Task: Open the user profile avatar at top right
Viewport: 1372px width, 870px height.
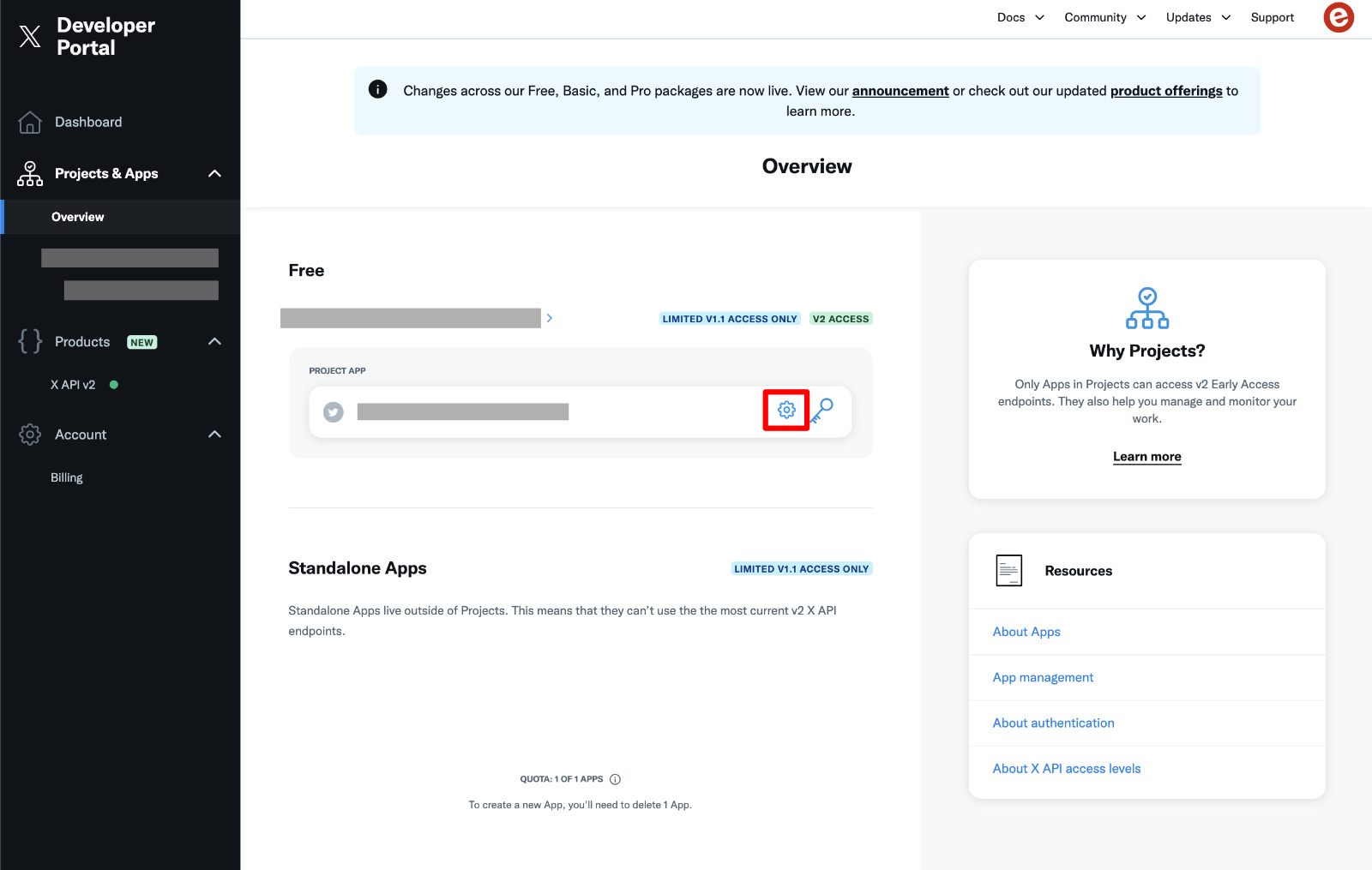Action: pyautogui.click(x=1339, y=17)
